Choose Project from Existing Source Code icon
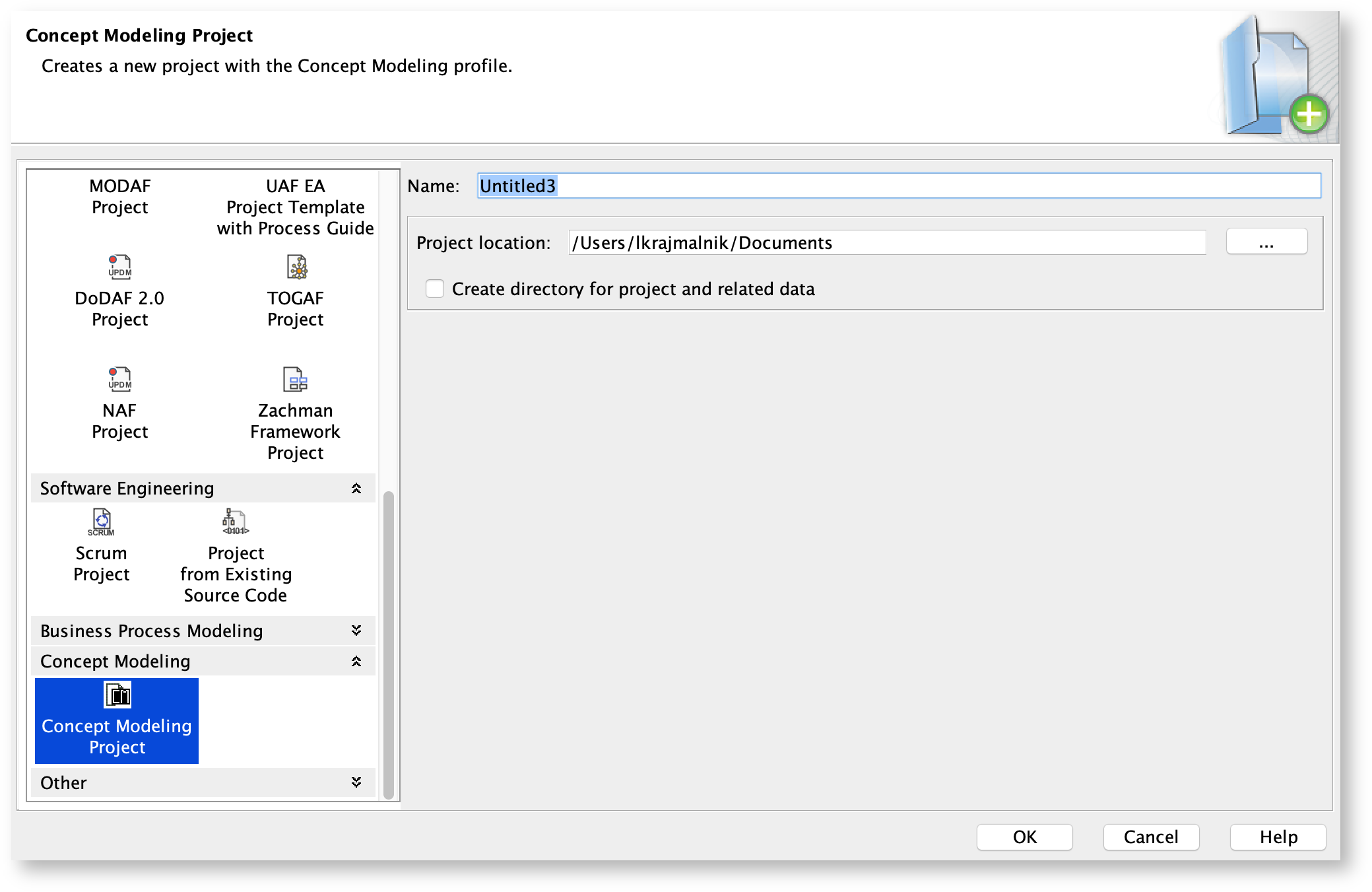1372x892 pixels. (x=235, y=522)
